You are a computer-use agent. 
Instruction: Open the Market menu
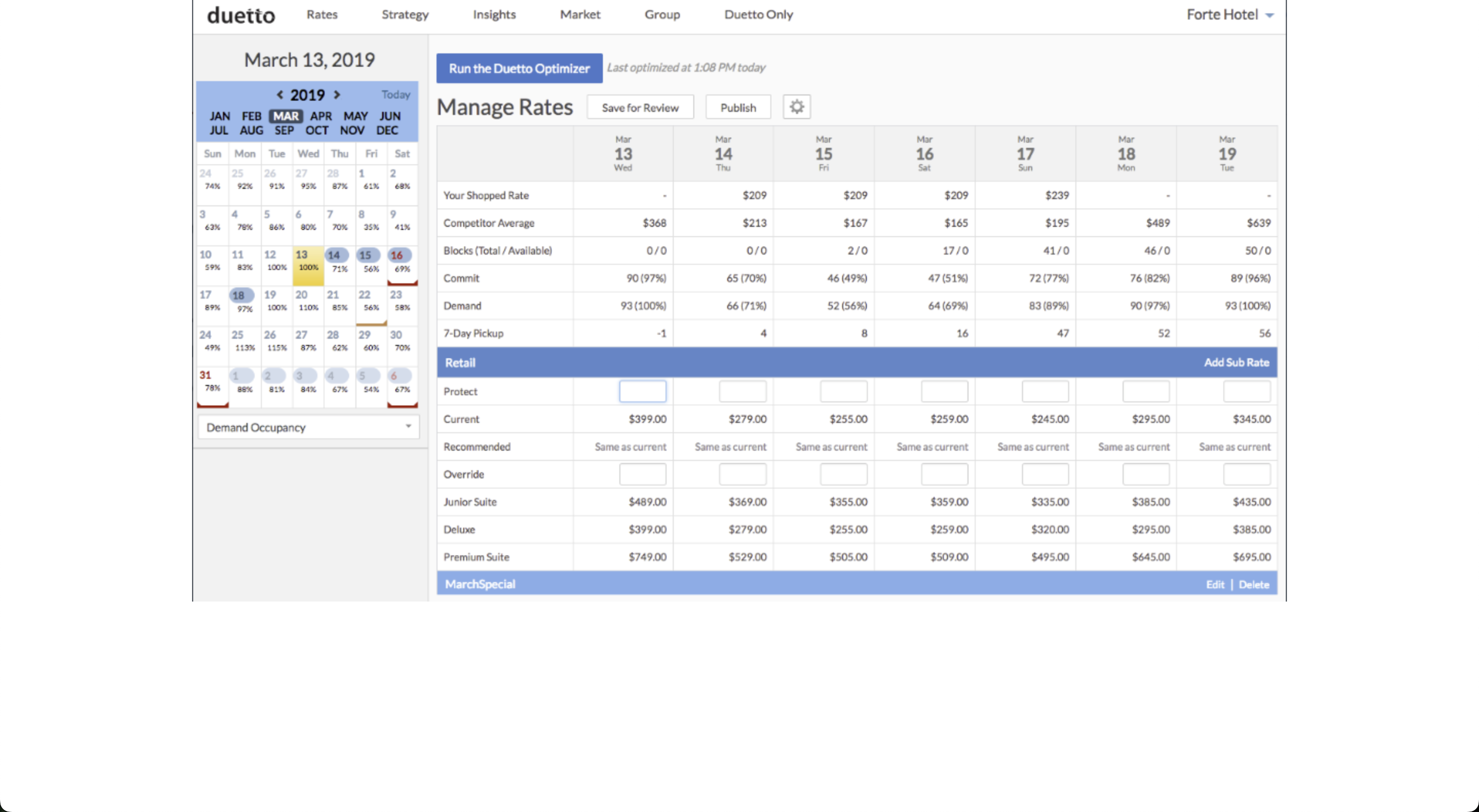click(580, 14)
